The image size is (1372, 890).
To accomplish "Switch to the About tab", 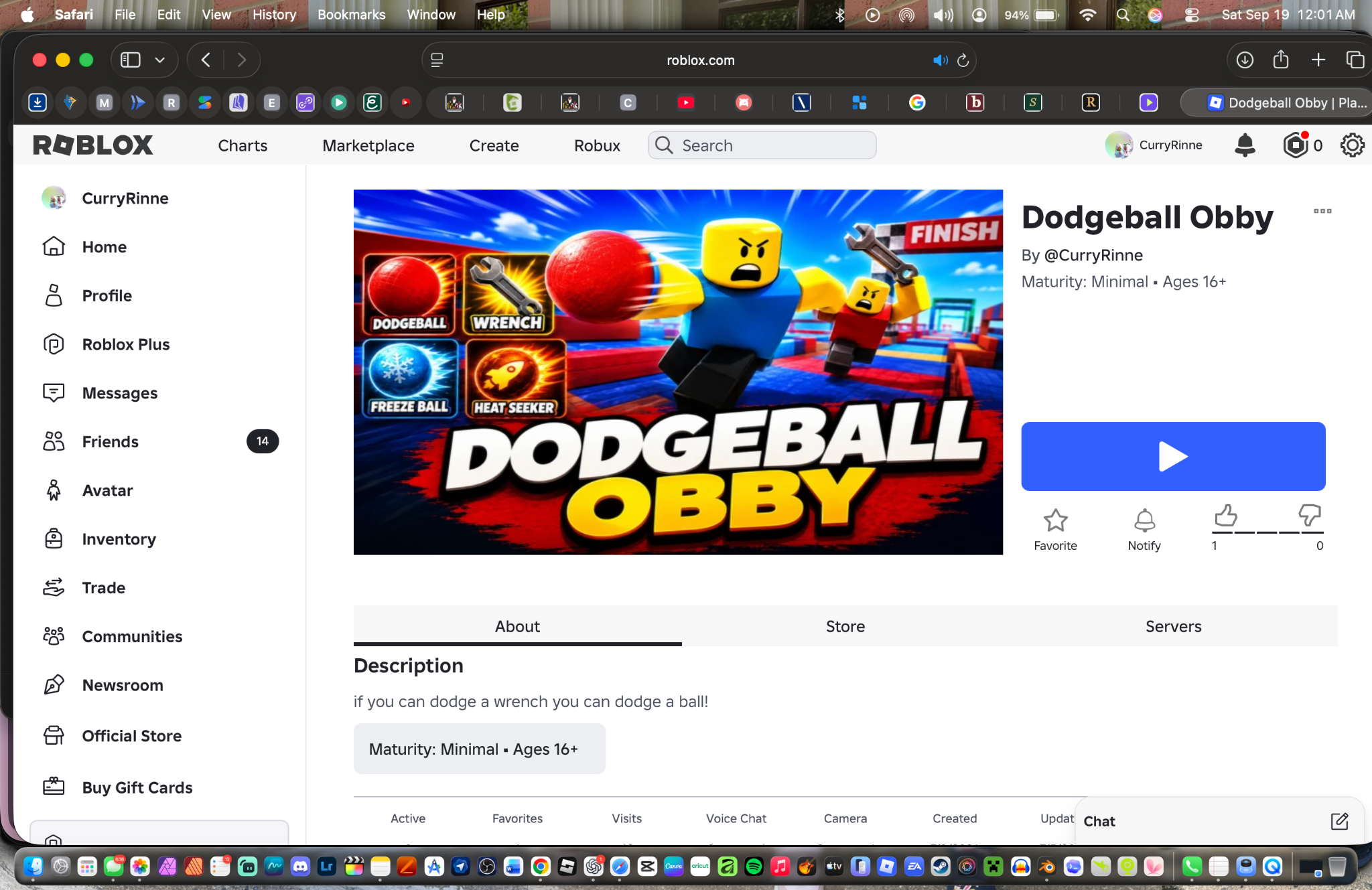I will click(x=517, y=626).
